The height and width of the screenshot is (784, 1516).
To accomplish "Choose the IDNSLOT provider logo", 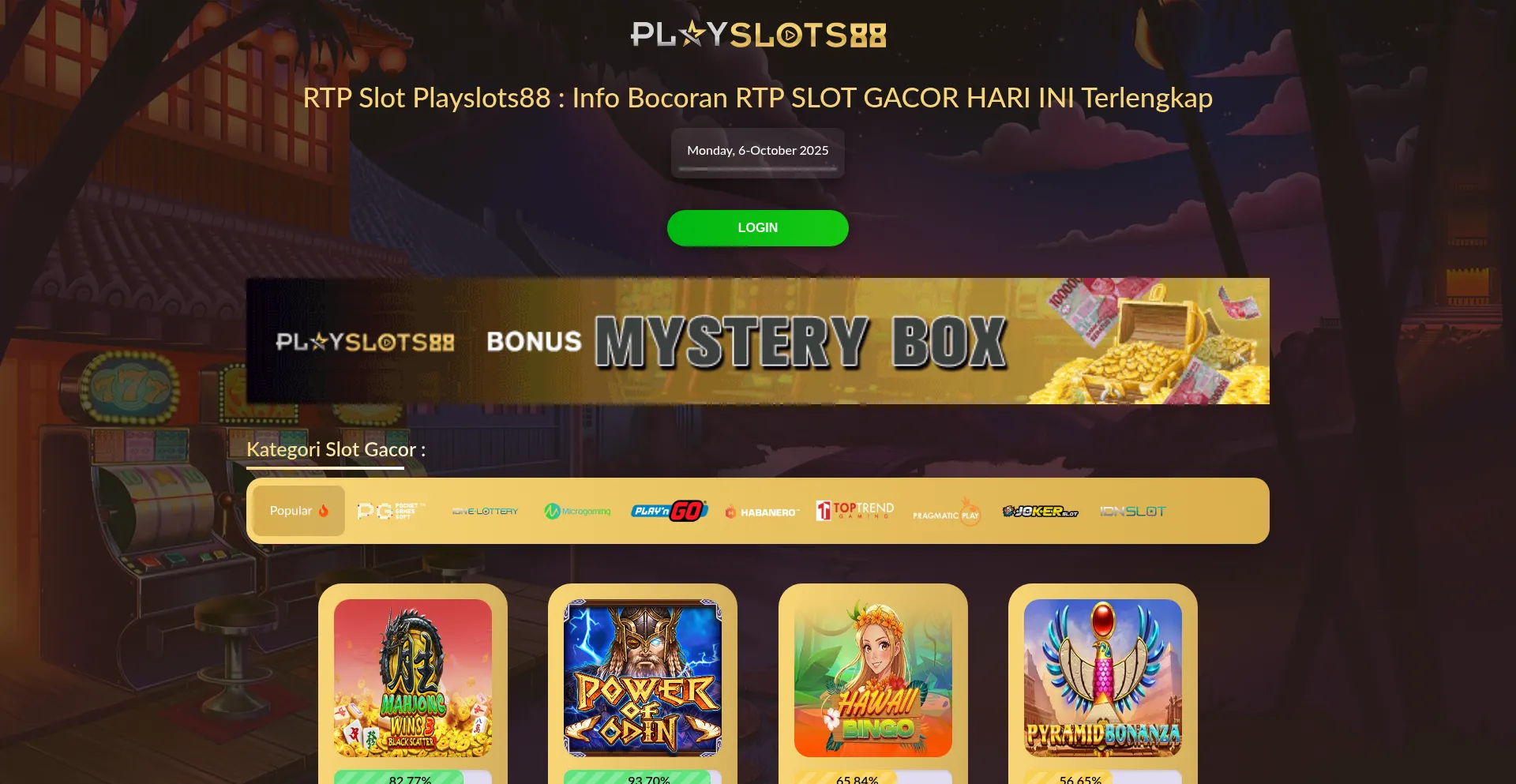I will point(1132,512).
